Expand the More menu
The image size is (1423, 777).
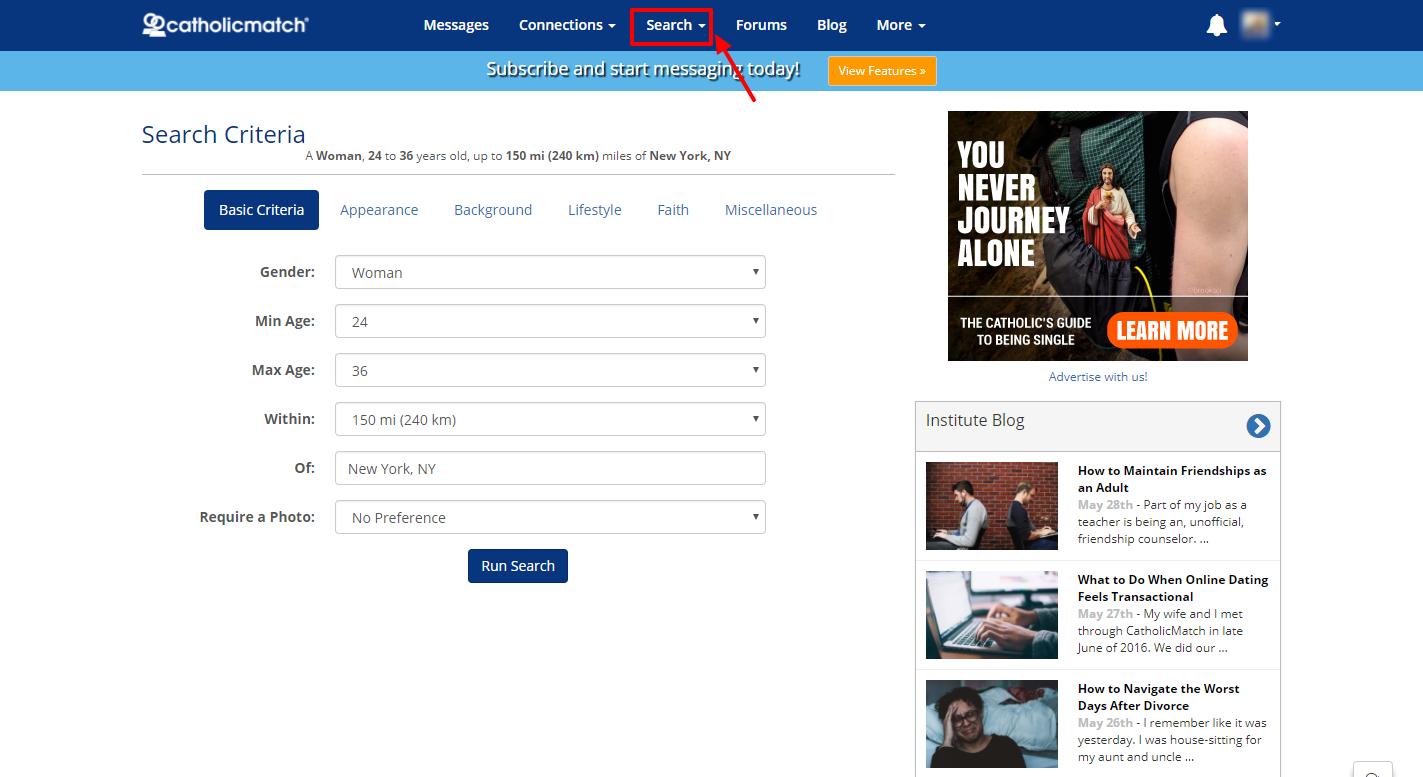tap(901, 25)
